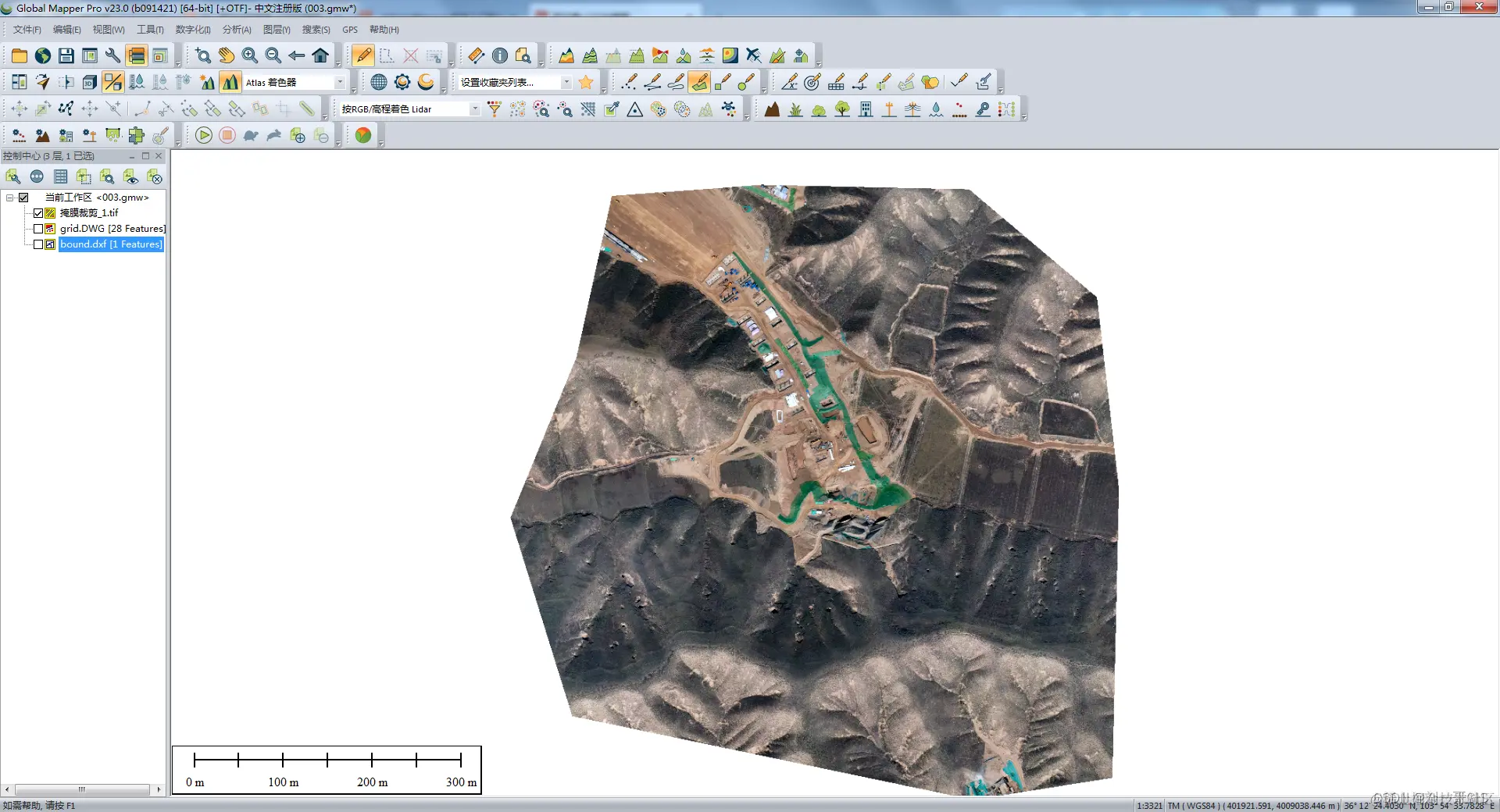The height and width of the screenshot is (812, 1500).
Task: Select the Zoom tool with plus magnifier
Action: (203, 55)
